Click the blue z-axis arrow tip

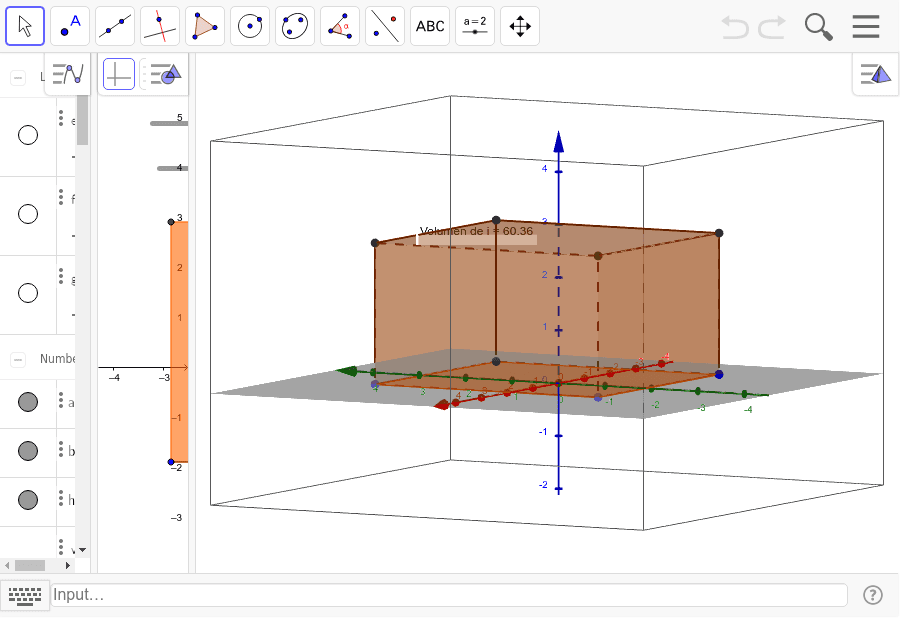(x=558, y=142)
